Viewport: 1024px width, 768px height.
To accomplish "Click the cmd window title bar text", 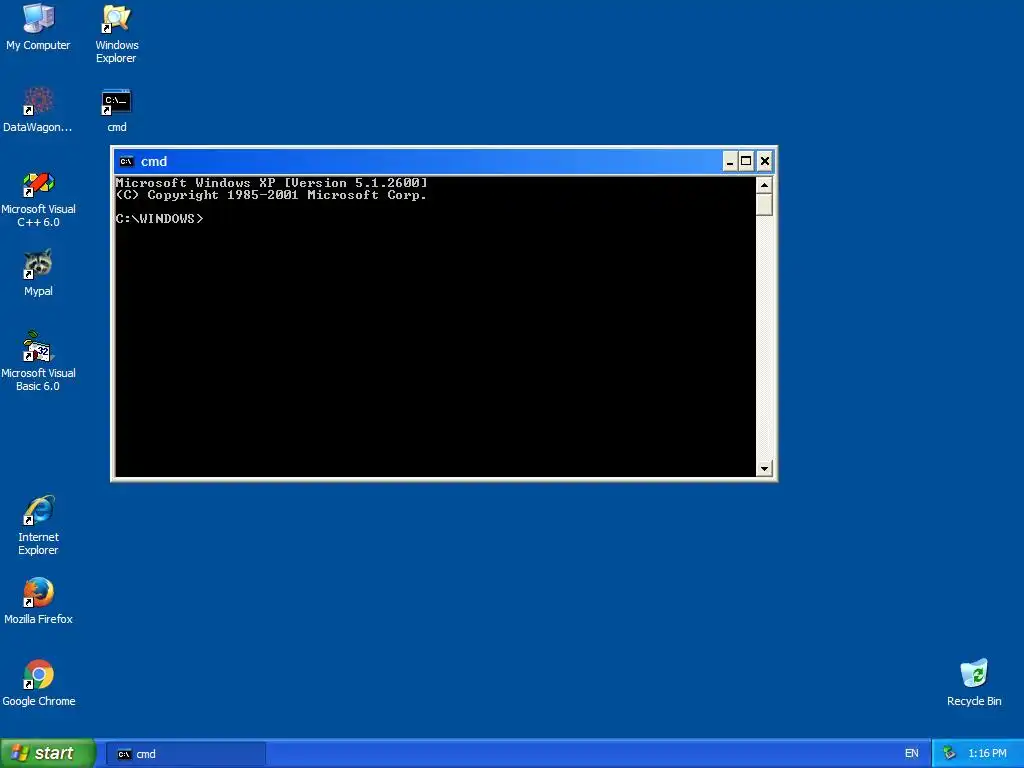I will (154, 161).
